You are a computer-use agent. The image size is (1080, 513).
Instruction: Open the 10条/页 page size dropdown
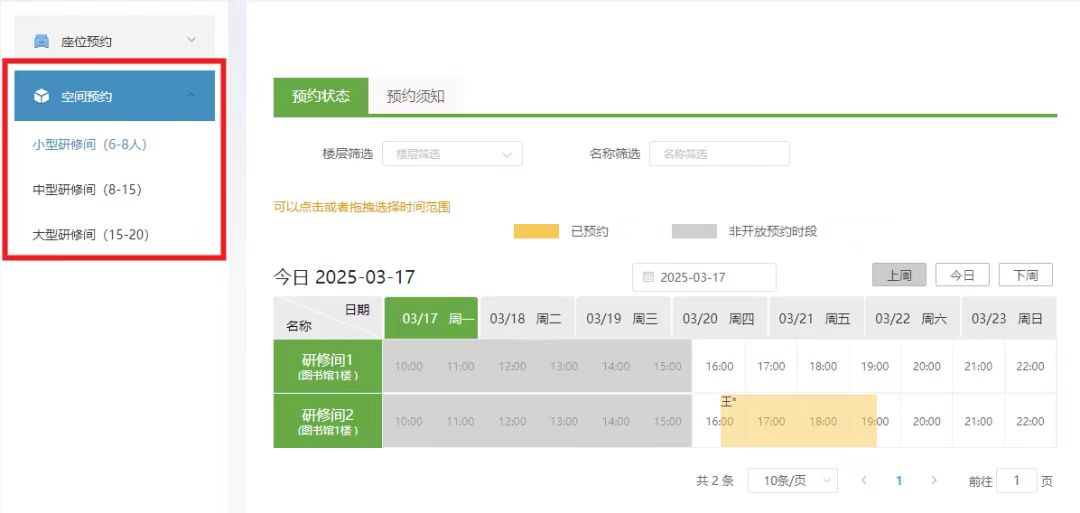click(x=793, y=481)
